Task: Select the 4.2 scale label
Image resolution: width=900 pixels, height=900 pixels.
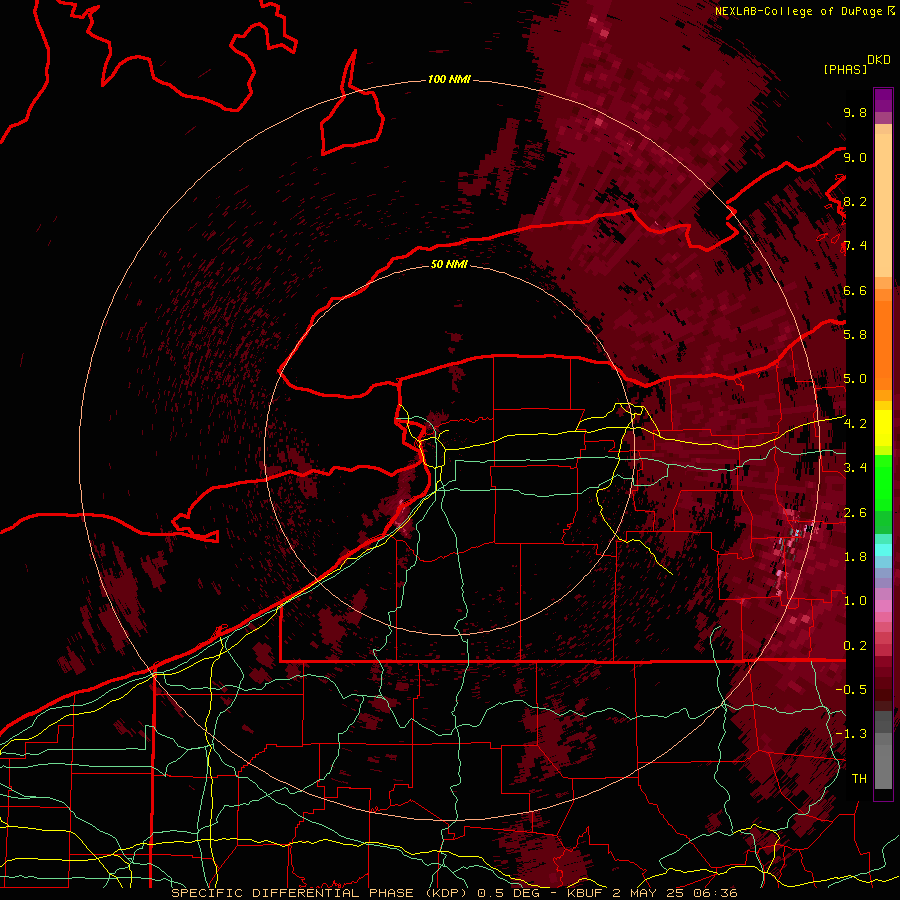Action: point(855,424)
